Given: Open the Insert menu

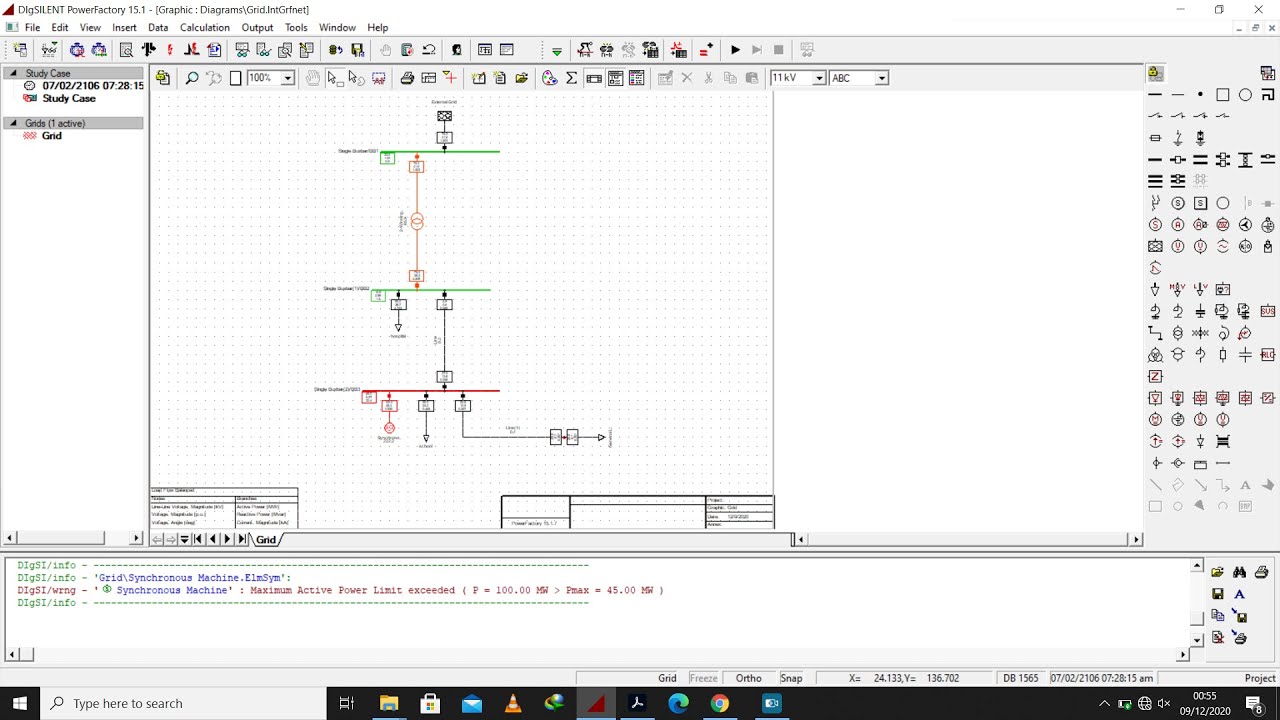Looking at the screenshot, I should (x=125, y=28).
